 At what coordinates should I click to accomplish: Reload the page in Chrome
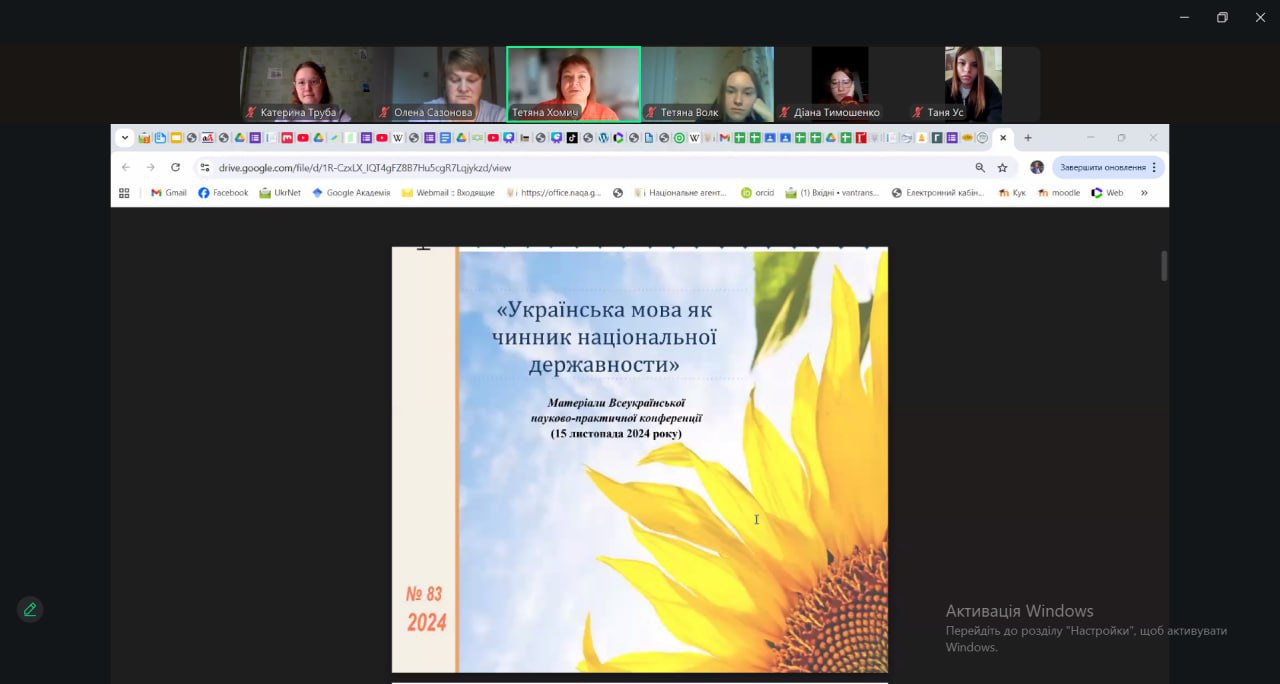coord(176,168)
